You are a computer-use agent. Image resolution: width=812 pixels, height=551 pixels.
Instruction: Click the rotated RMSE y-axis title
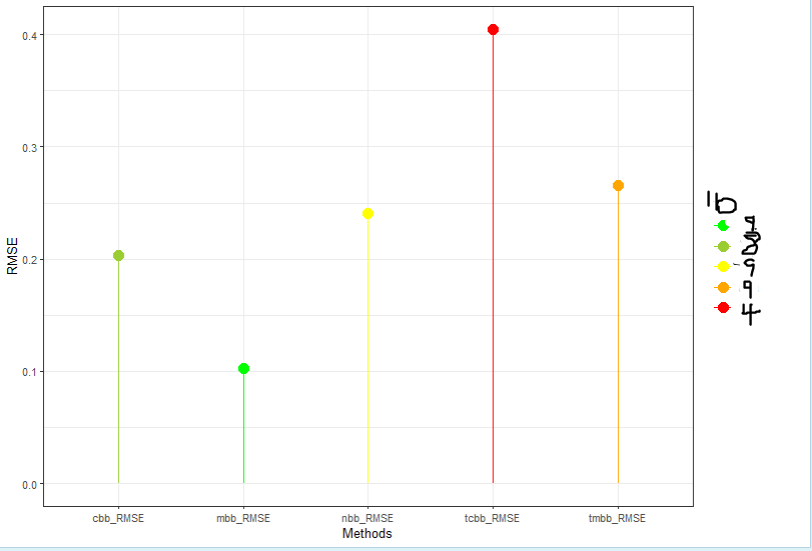tap(12, 256)
